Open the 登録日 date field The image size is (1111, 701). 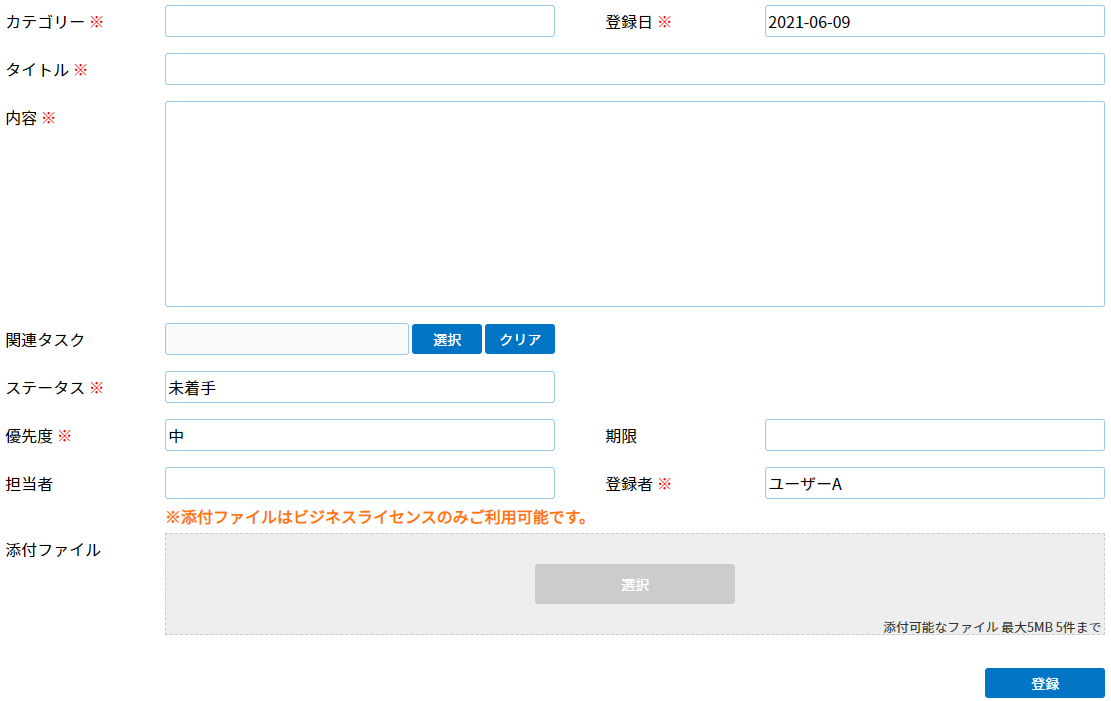(x=934, y=21)
